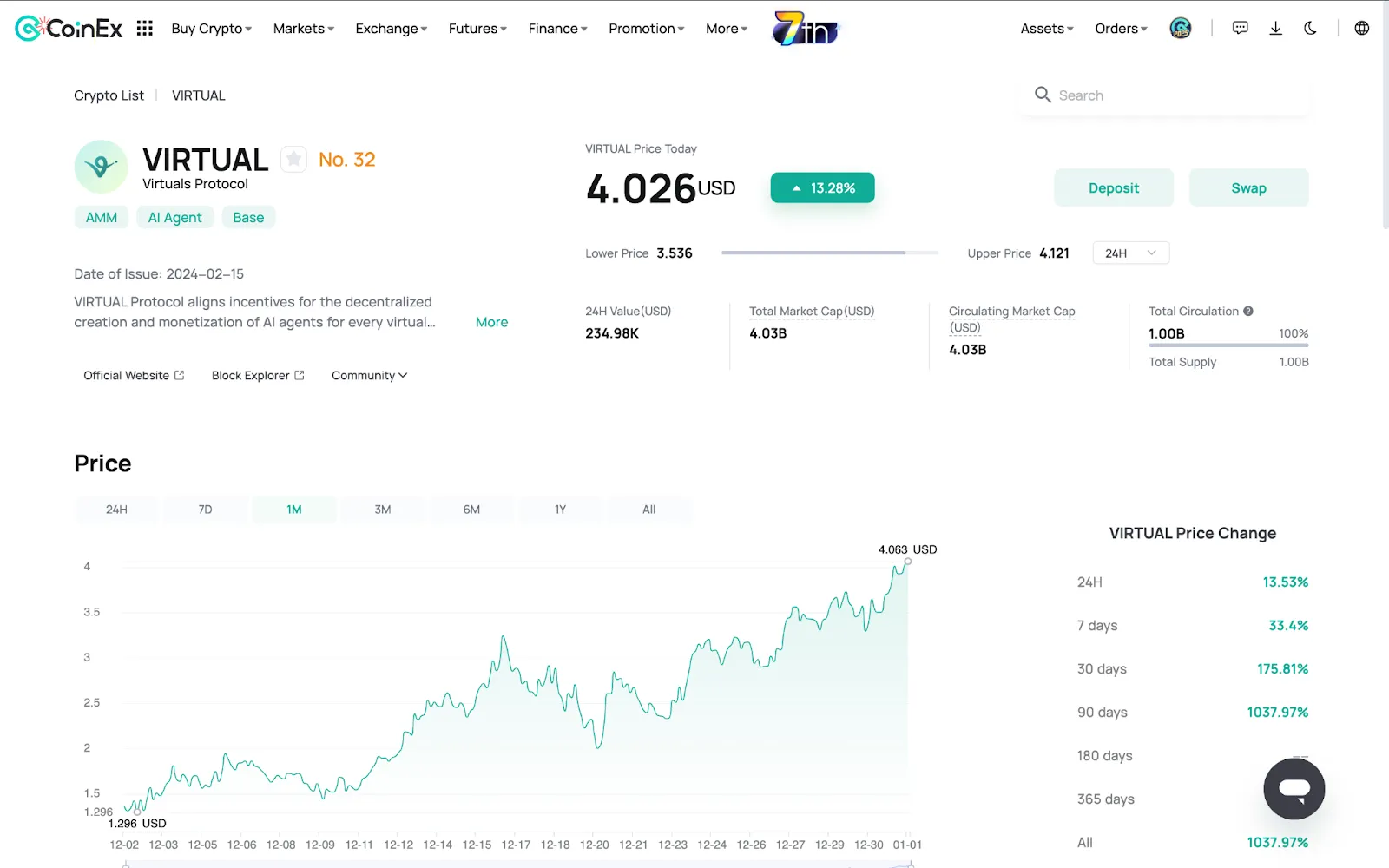Toggle dark mode moon icon
Viewport: 1389px width, 868px height.
1310,29
